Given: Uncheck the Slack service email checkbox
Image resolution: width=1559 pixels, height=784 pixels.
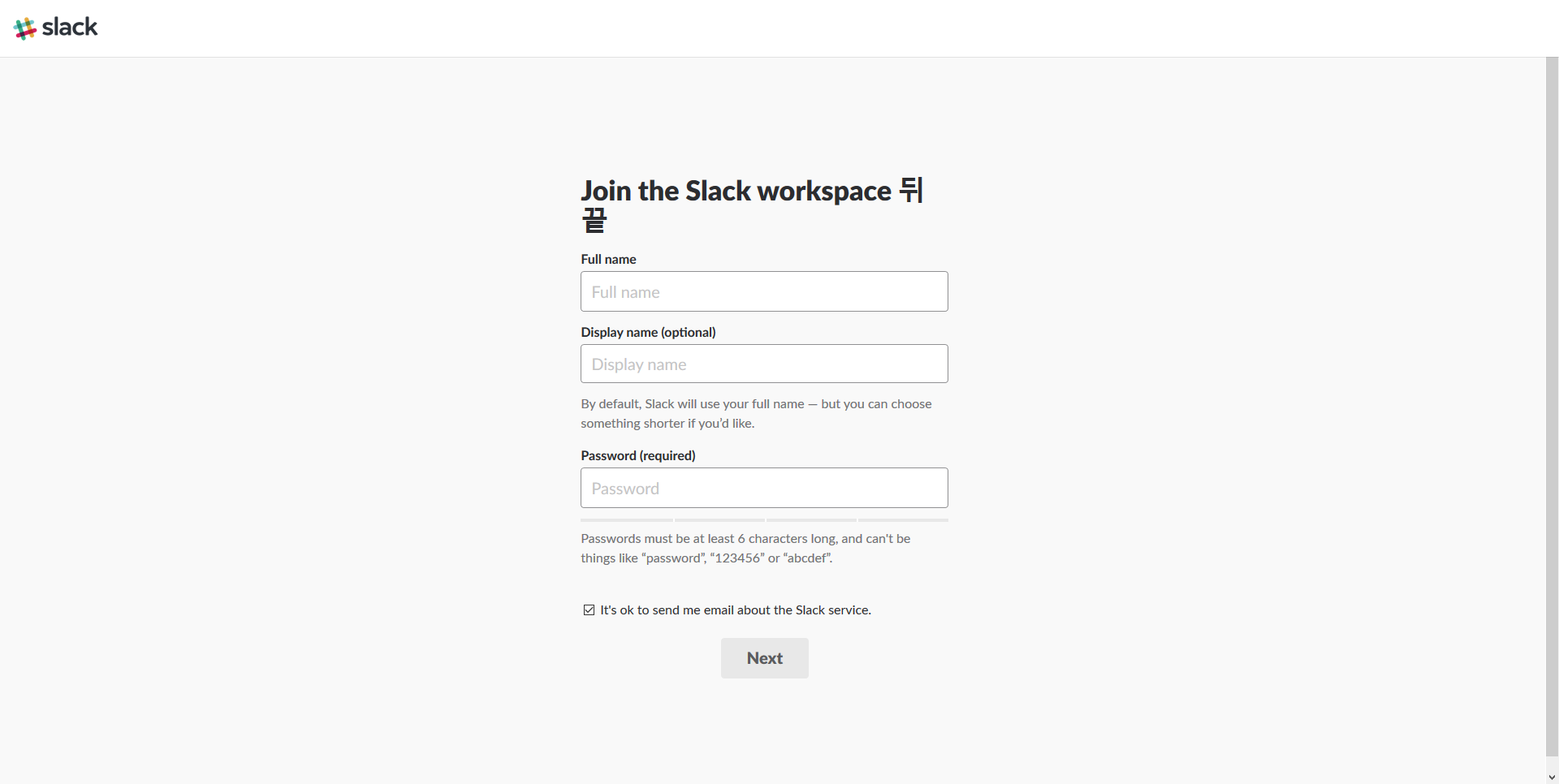Looking at the screenshot, I should tap(589, 610).
